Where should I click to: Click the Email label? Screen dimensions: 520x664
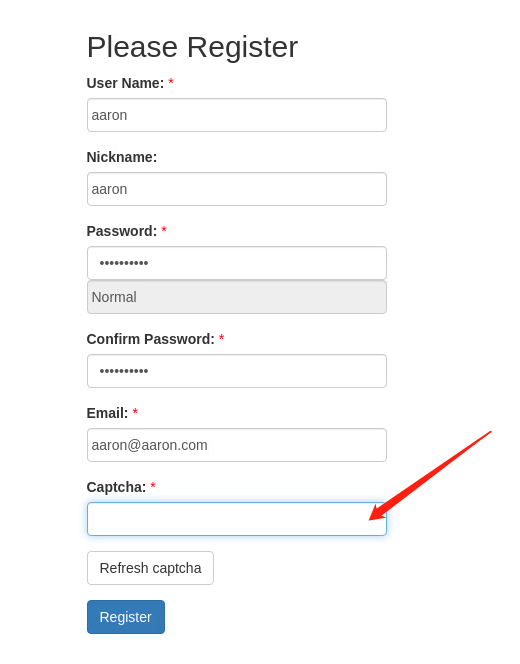[107, 413]
